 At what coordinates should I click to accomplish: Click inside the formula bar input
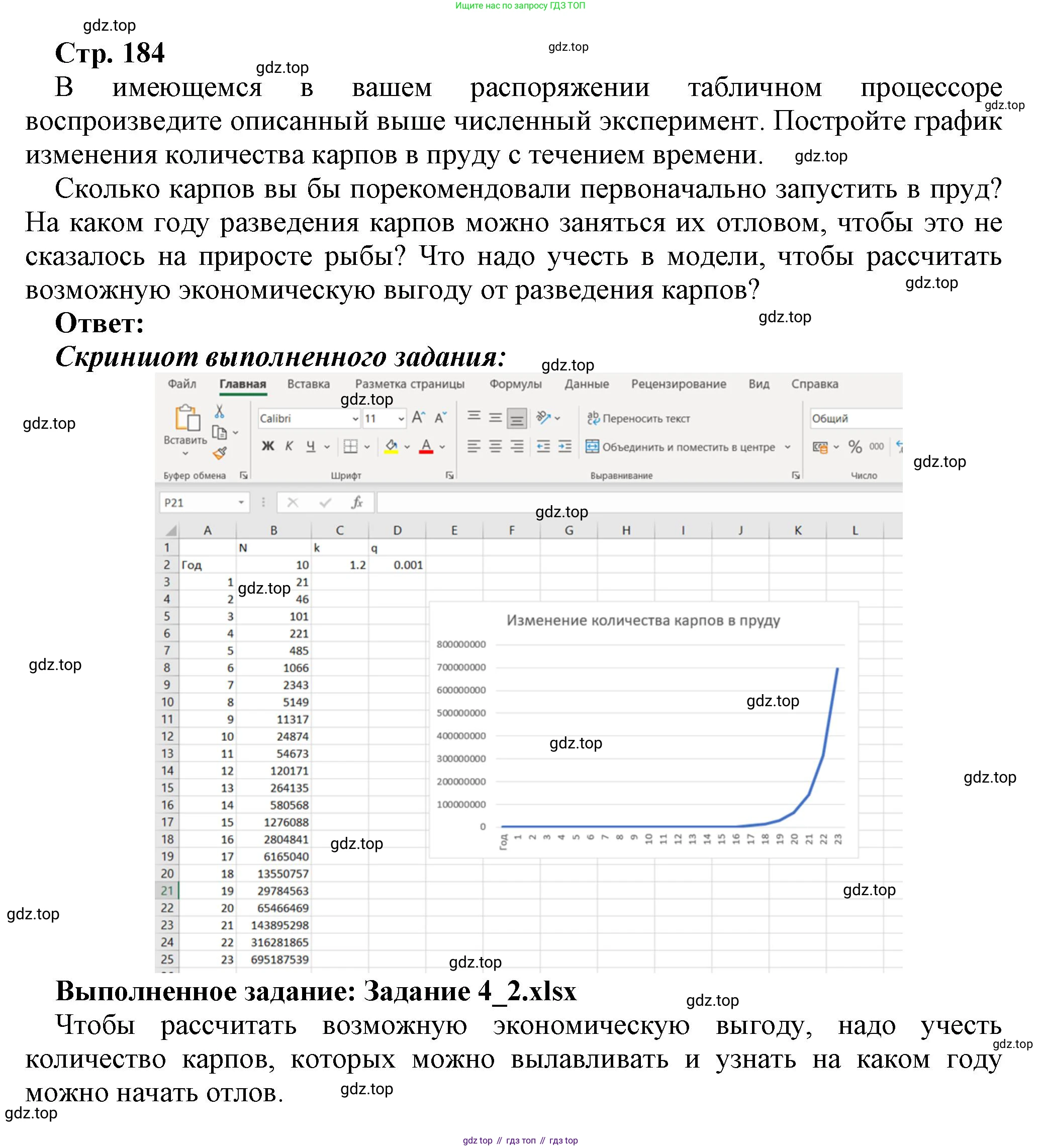click(639, 502)
